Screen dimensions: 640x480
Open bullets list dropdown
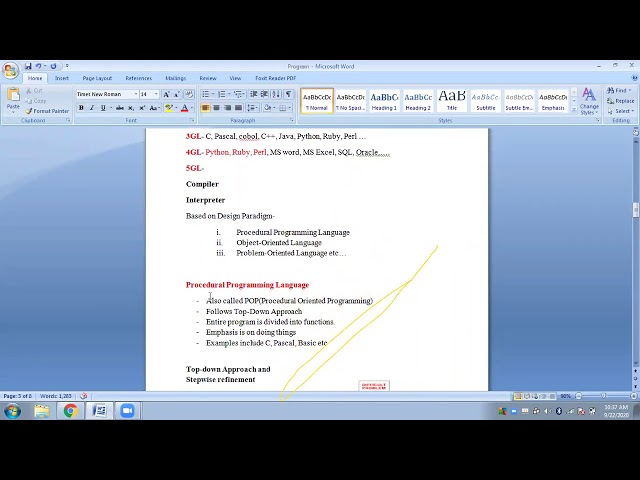click(213, 95)
